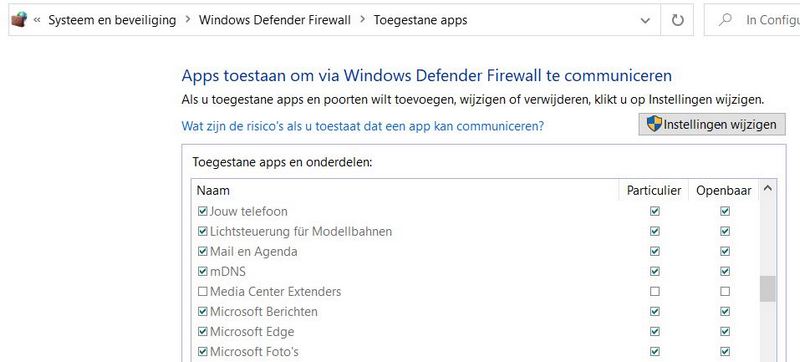The height and width of the screenshot is (362, 800).
Task: Go to Systeem en beveiliging breadcrumb
Action: point(112,20)
